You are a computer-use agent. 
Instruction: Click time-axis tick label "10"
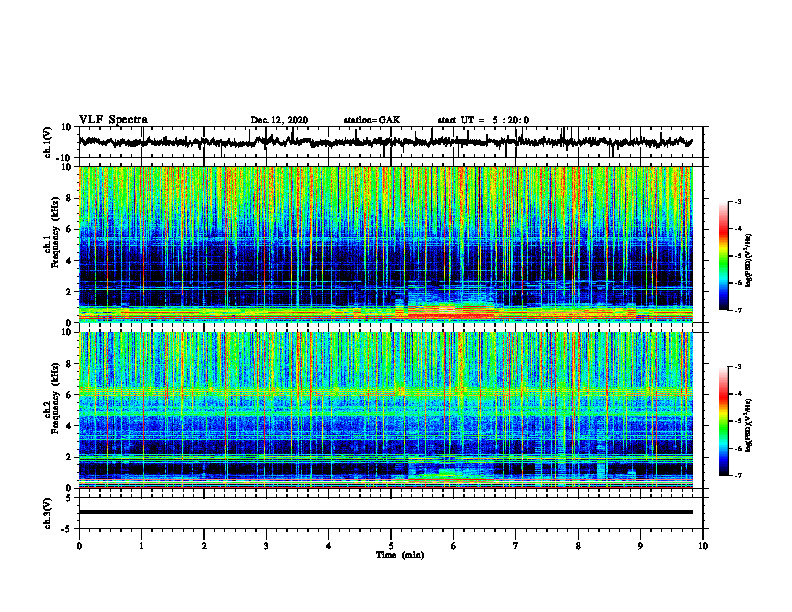pos(703,546)
